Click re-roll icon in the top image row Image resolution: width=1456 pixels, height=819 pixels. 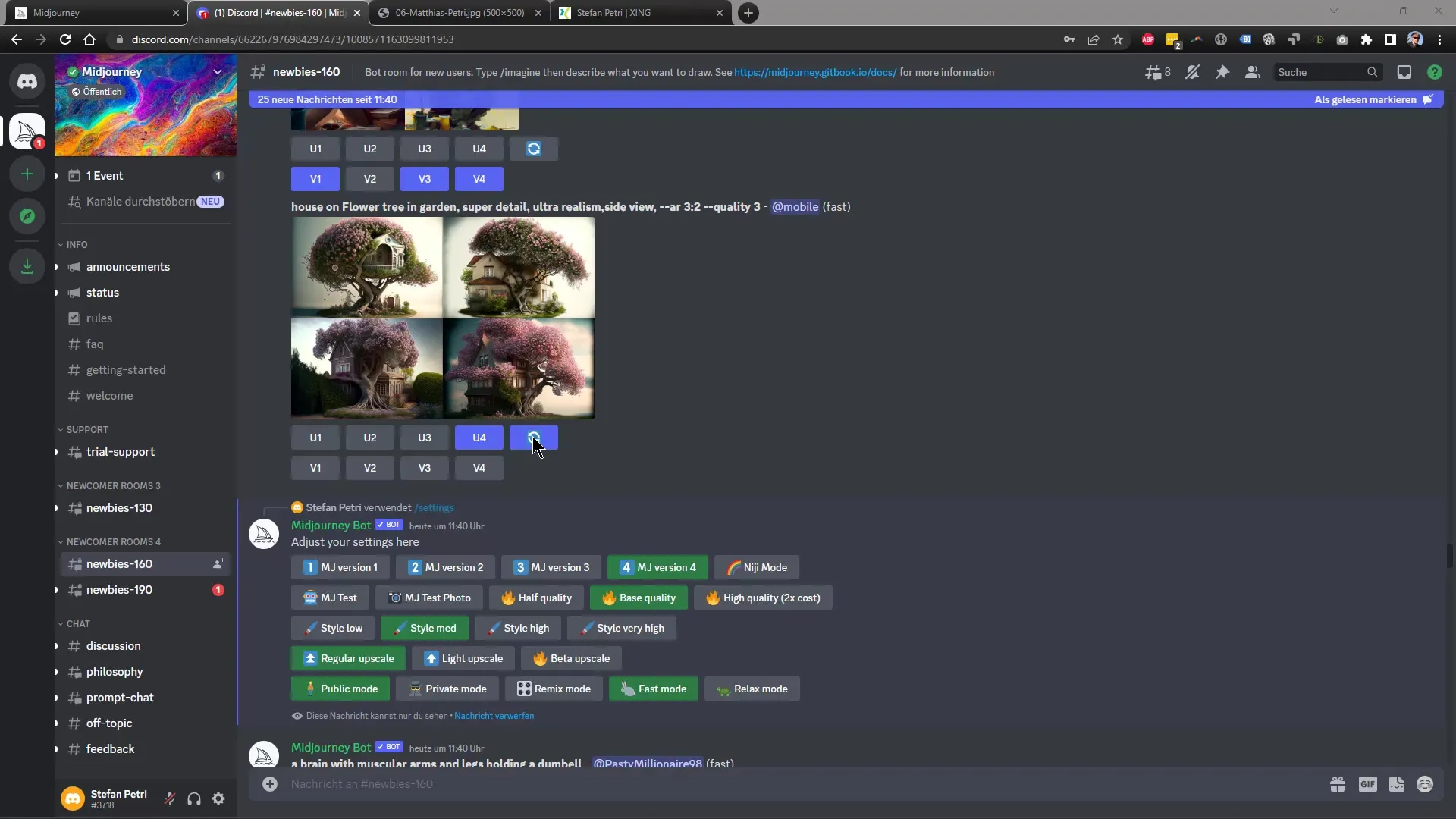click(x=534, y=149)
